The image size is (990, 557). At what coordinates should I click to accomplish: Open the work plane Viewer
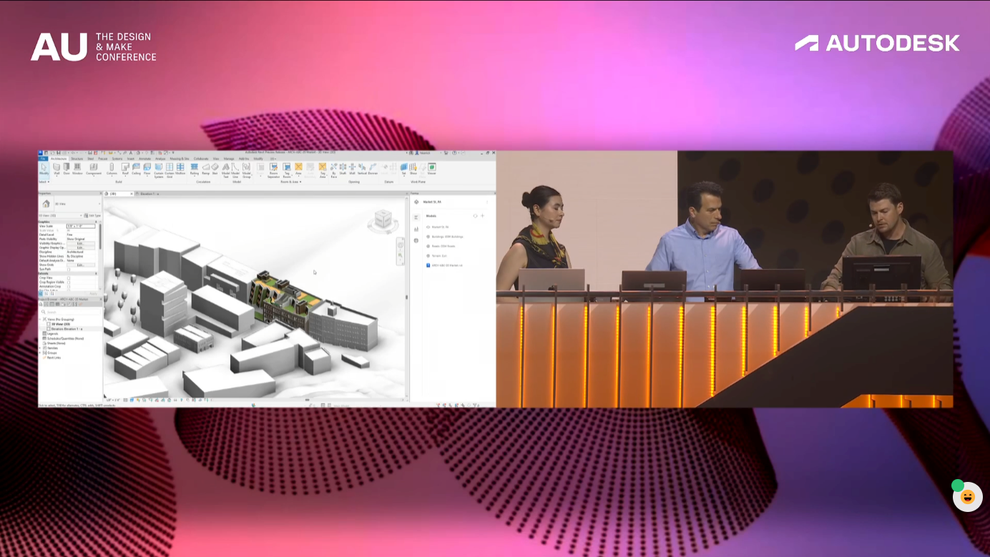click(x=432, y=169)
